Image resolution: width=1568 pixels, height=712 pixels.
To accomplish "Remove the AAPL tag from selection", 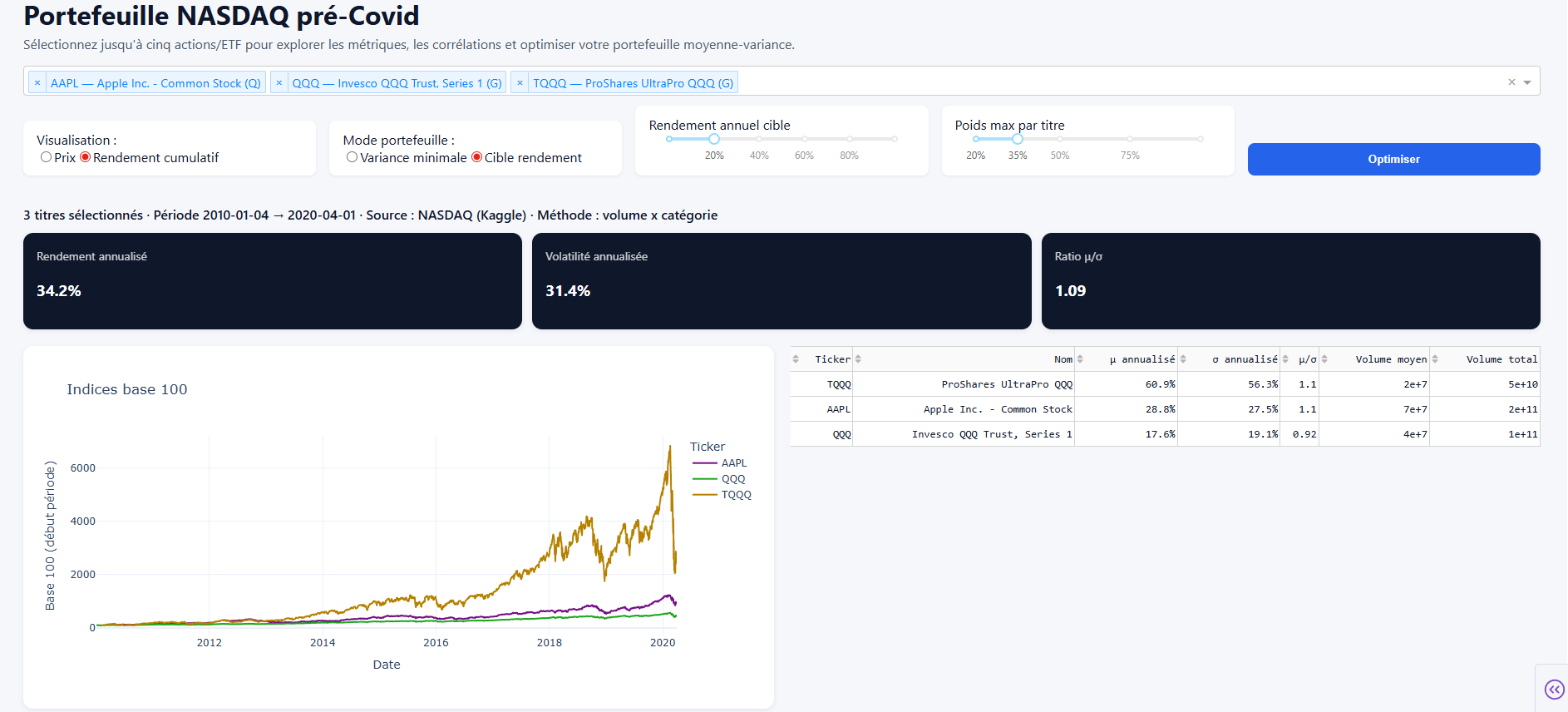I will tap(37, 83).
